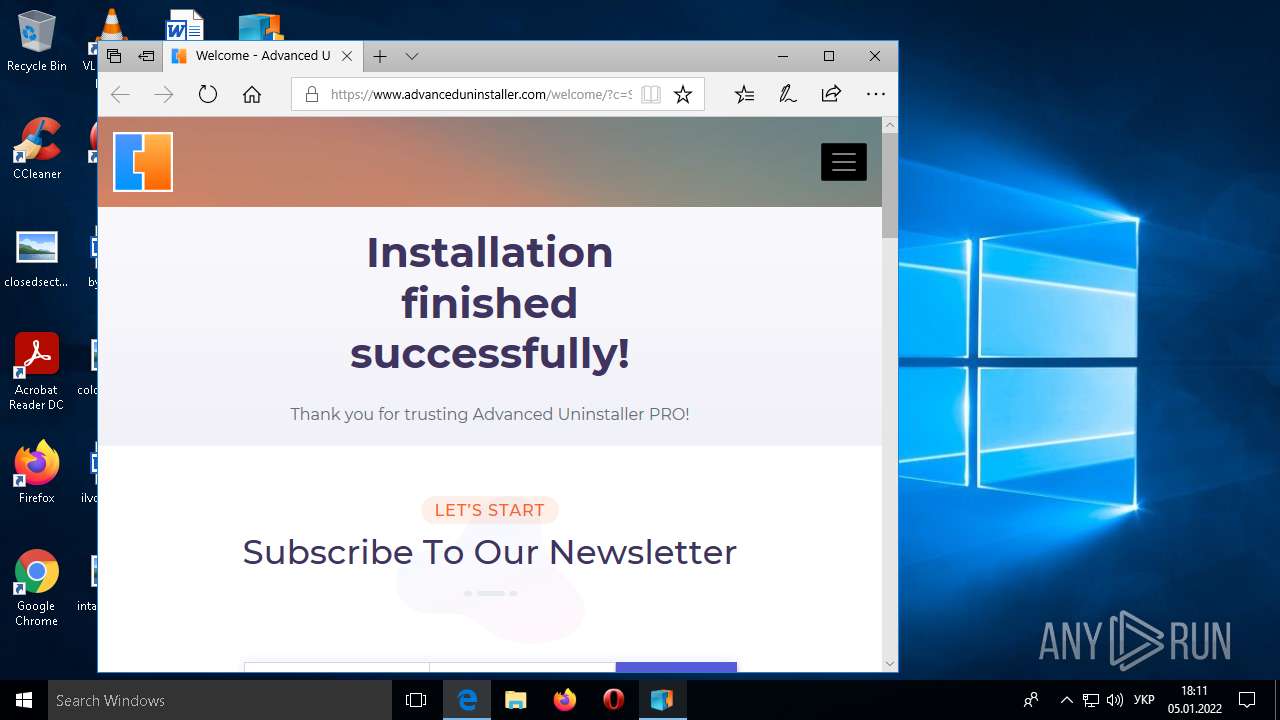Open Recycle Bin desktop icon
The image size is (1280, 720).
(x=37, y=42)
